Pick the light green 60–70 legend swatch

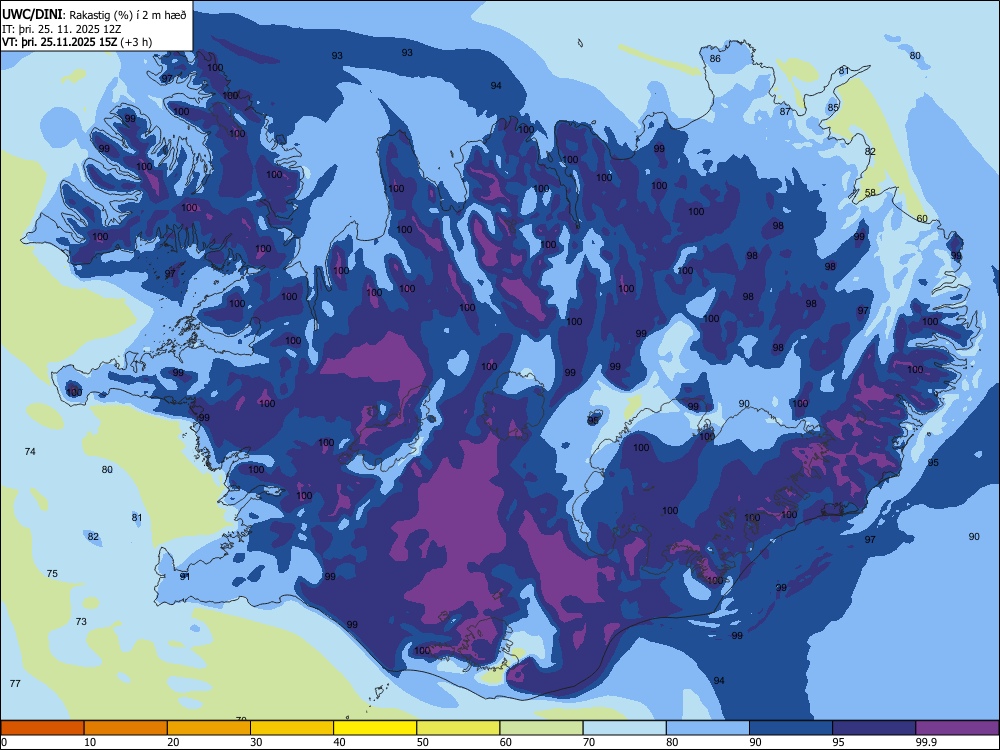[x=541, y=728]
